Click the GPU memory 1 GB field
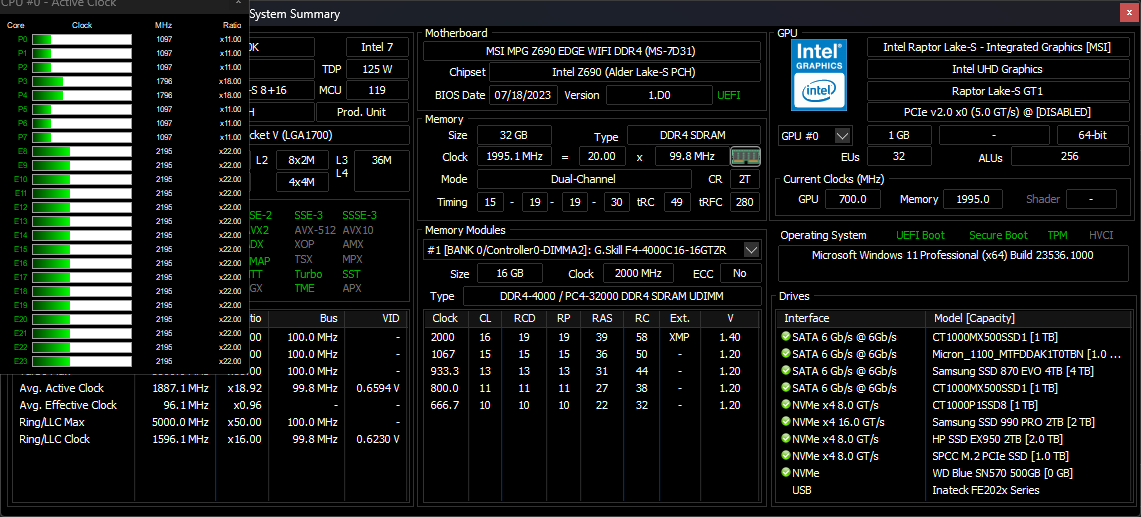 tap(899, 135)
